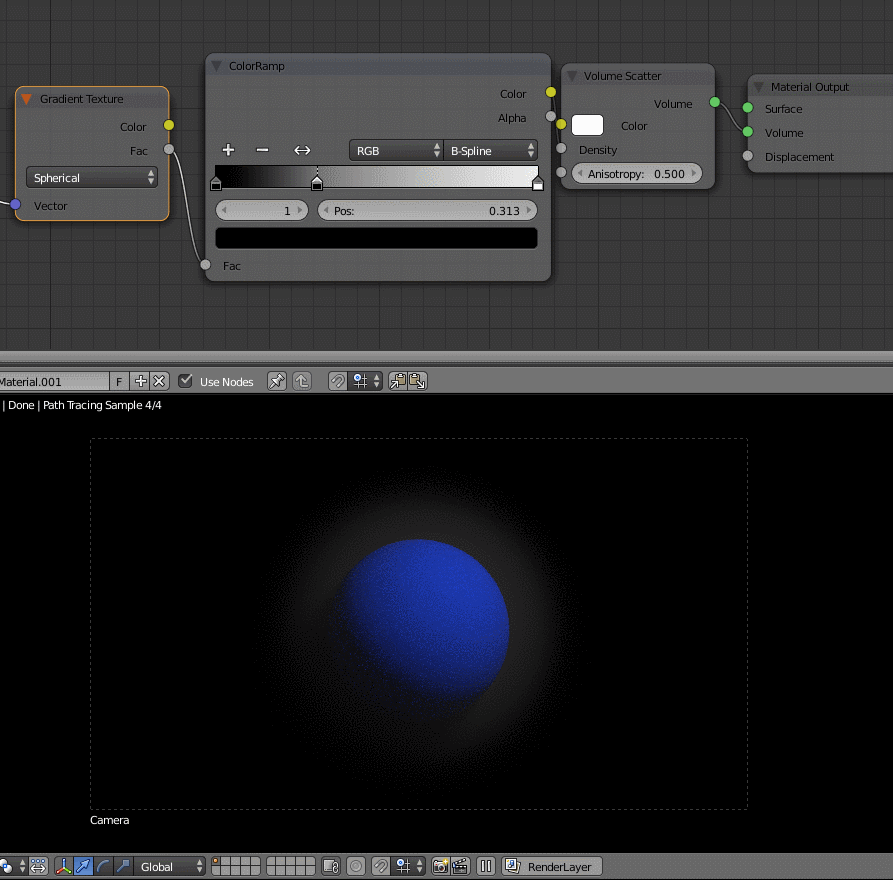Click the render image camera icon
The height and width of the screenshot is (880, 893).
441,866
